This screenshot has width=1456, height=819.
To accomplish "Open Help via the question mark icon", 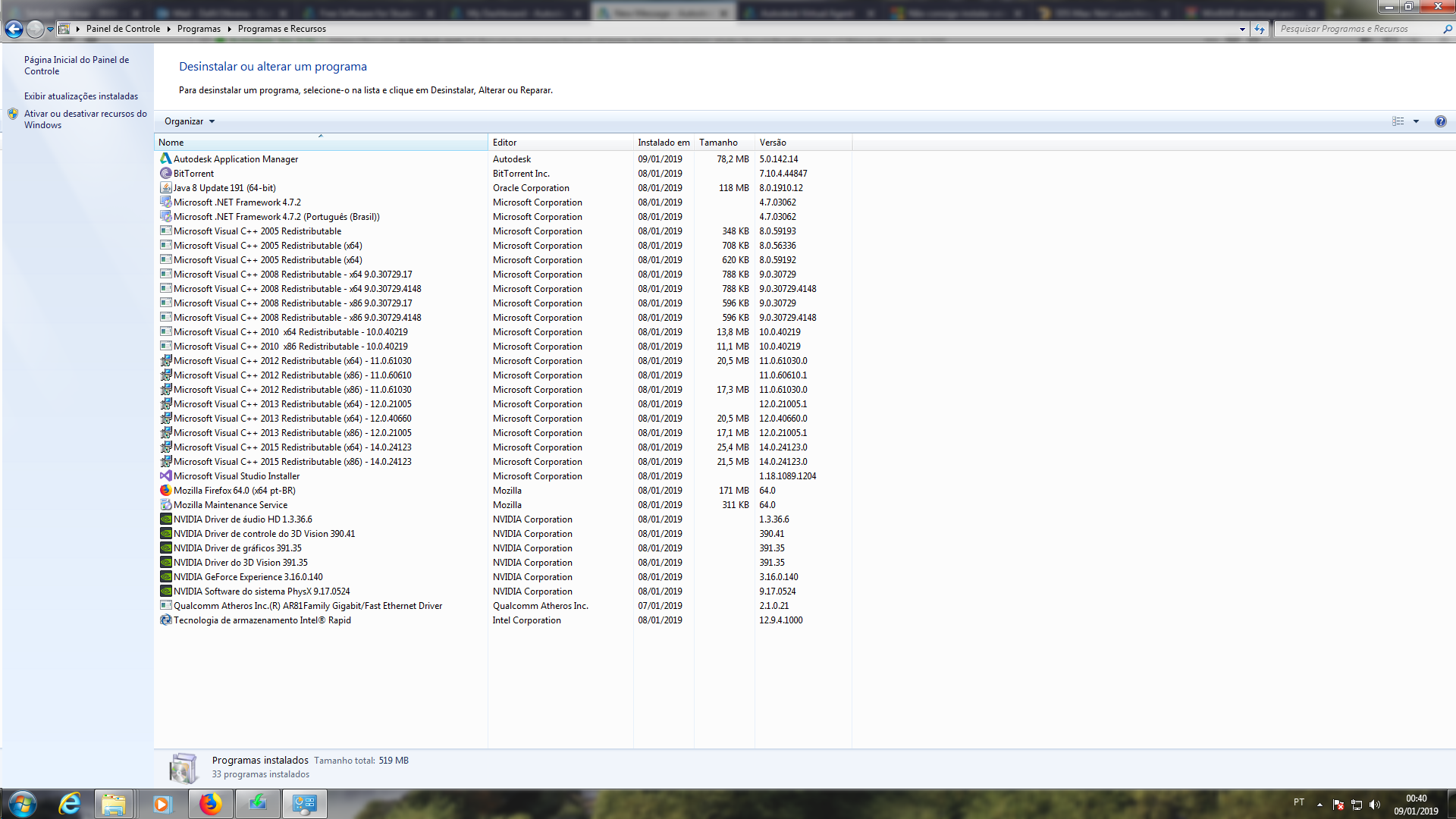I will 1442,121.
